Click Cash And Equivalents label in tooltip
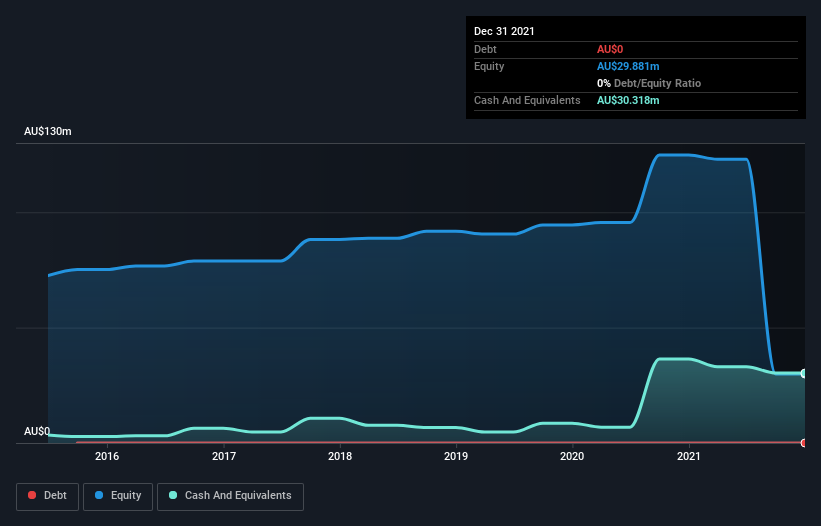 (527, 100)
